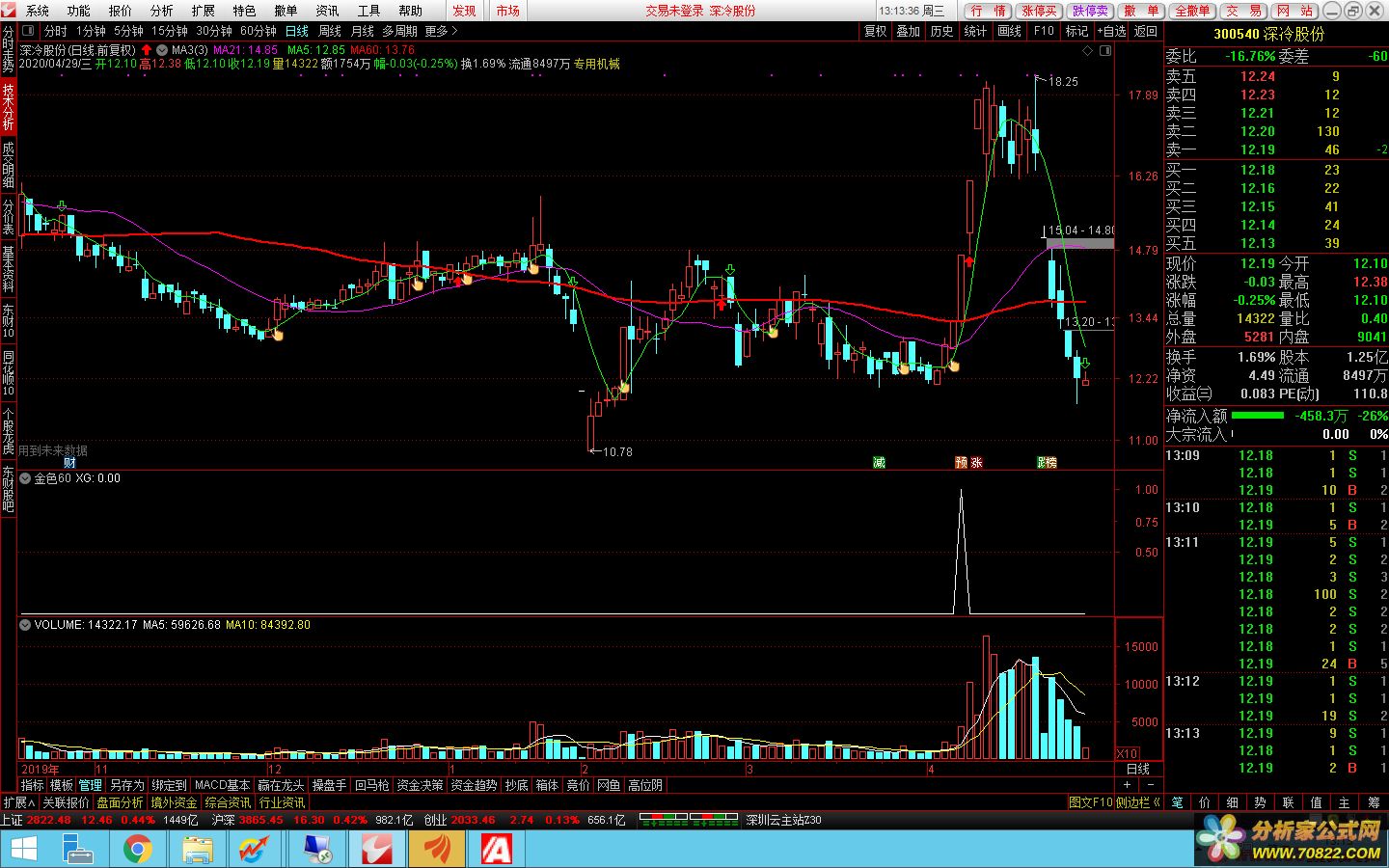Open the 行业资讯 tab

click(282, 802)
